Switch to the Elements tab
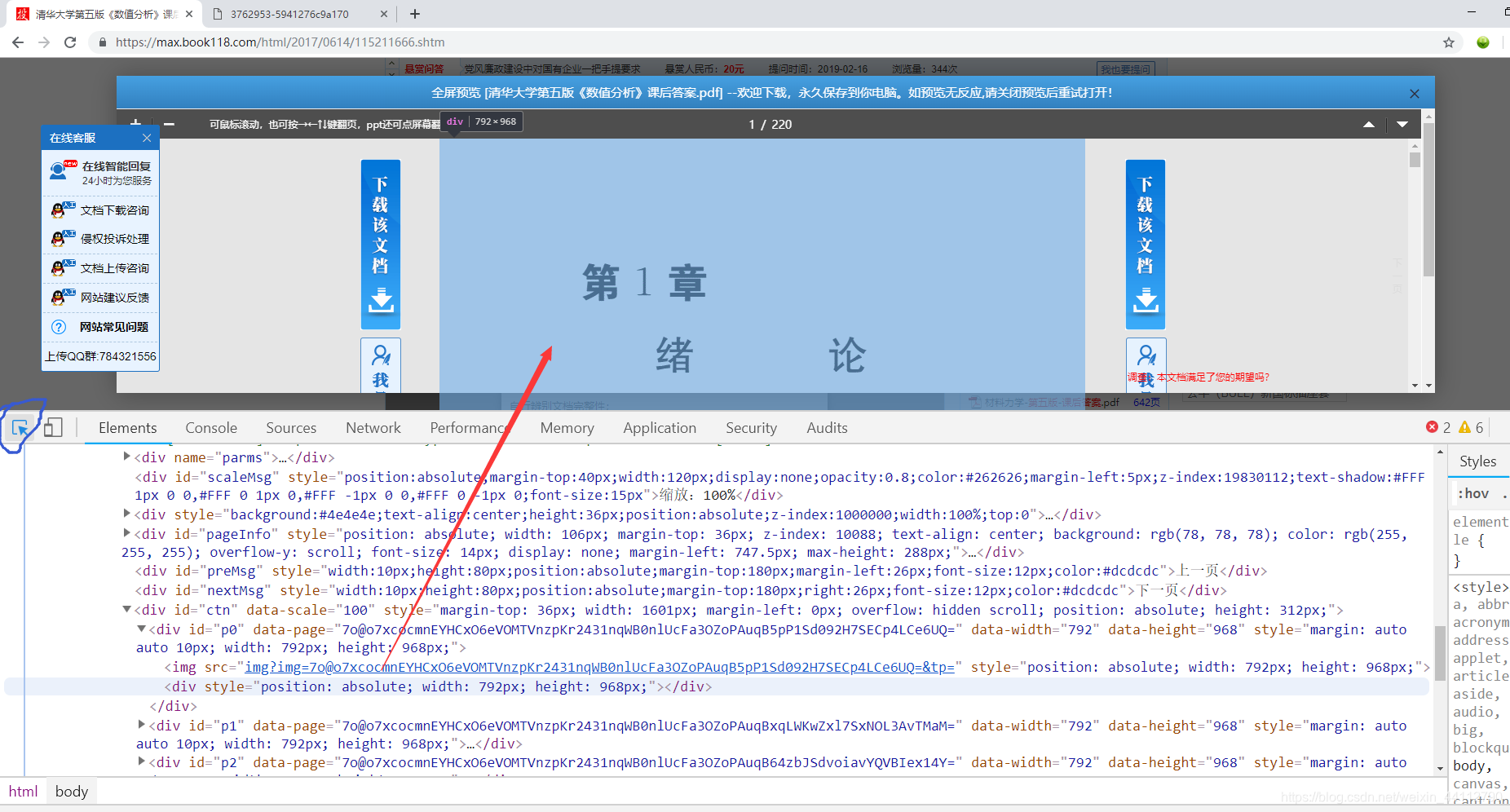The height and width of the screenshot is (812, 1510). click(x=127, y=428)
